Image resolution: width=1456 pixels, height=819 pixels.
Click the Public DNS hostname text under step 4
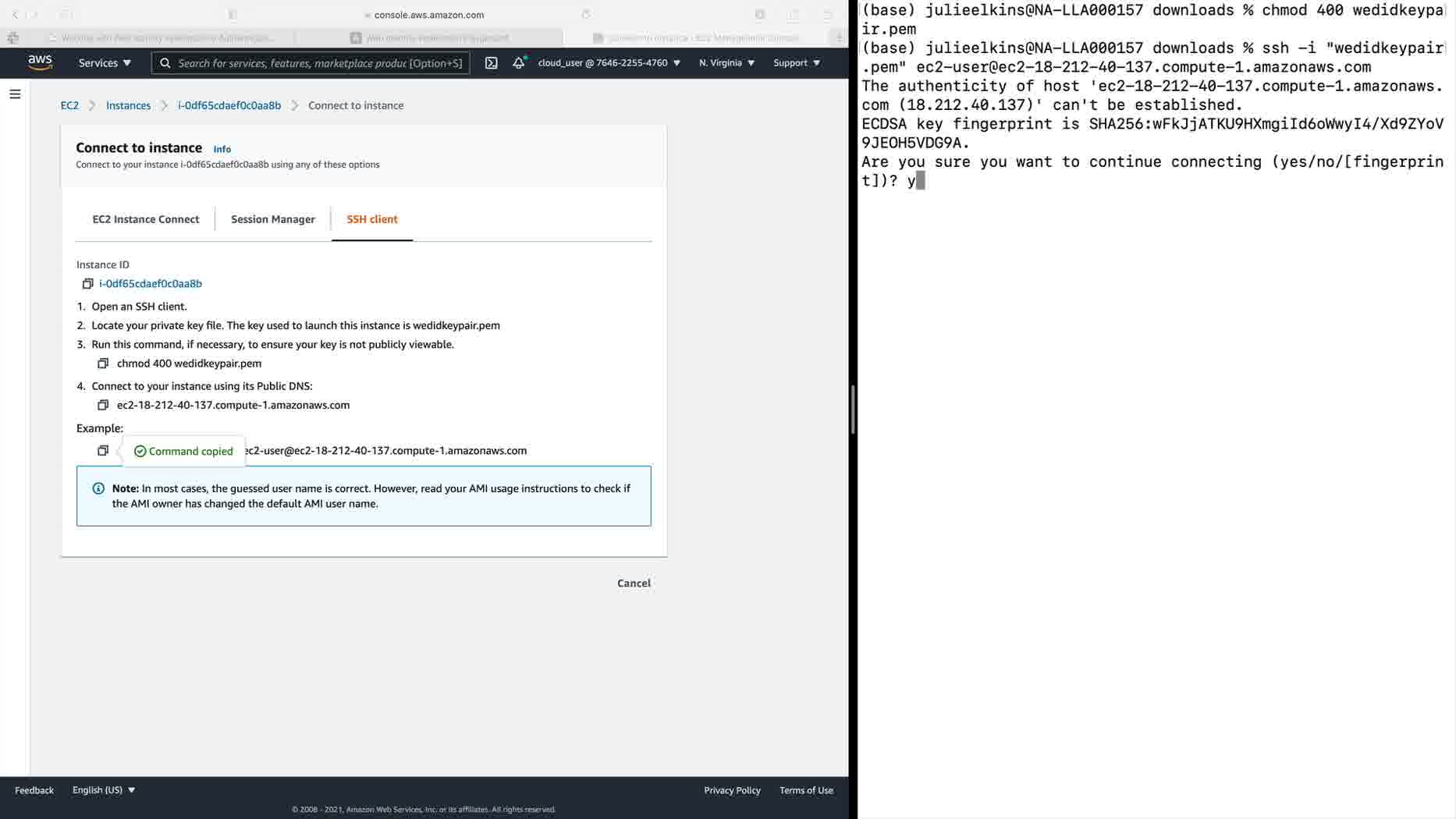[x=233, y=405]
